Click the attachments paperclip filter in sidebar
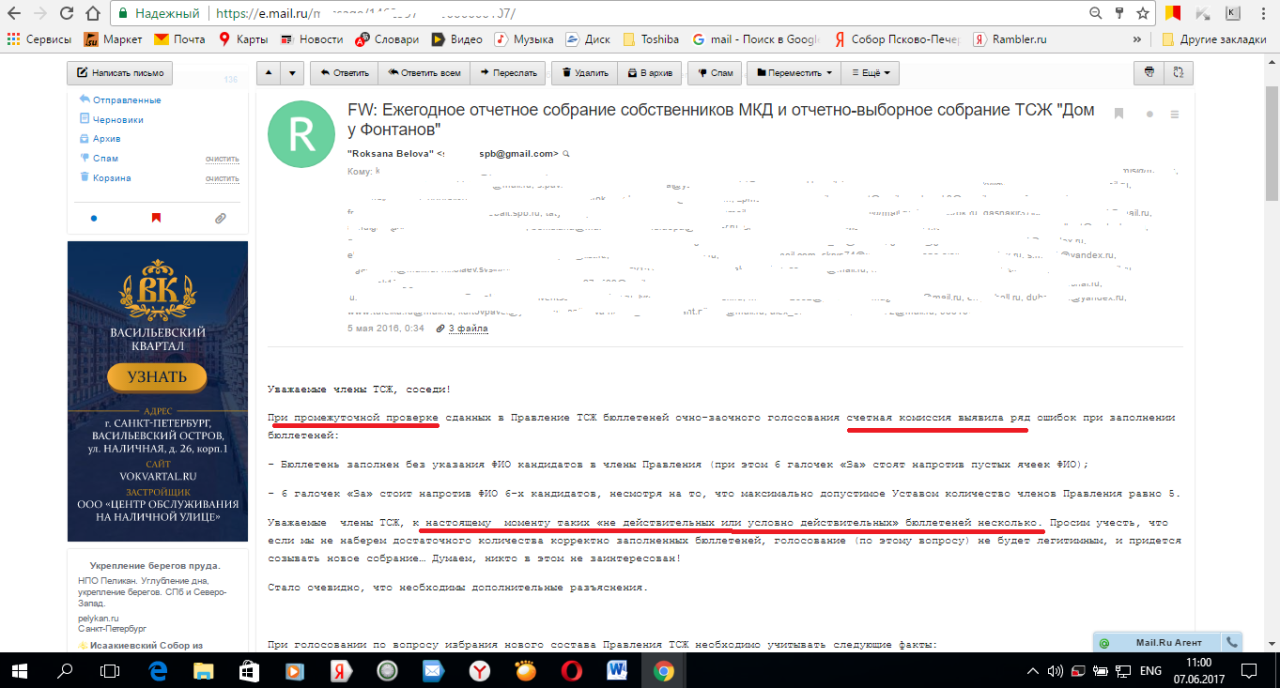 (x=220, y=217)
